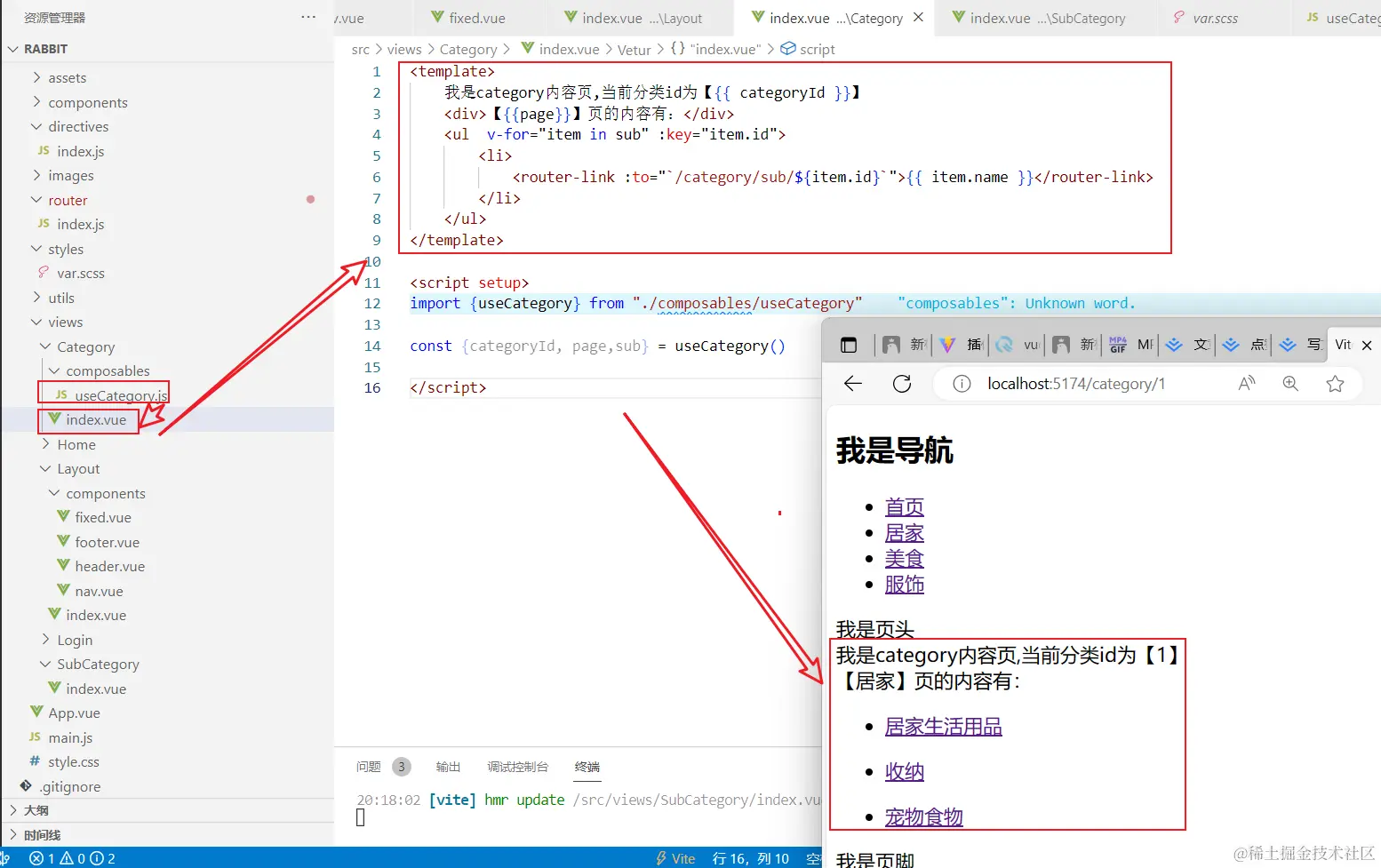Follow the 服饰 navigation link

click(904, 585)
